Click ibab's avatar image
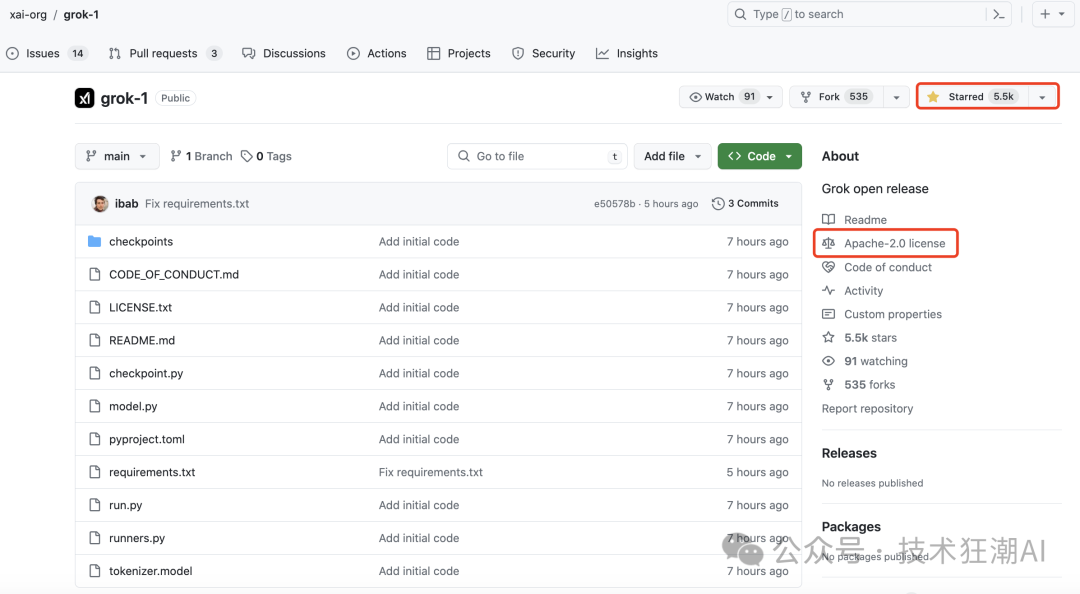 100,203
